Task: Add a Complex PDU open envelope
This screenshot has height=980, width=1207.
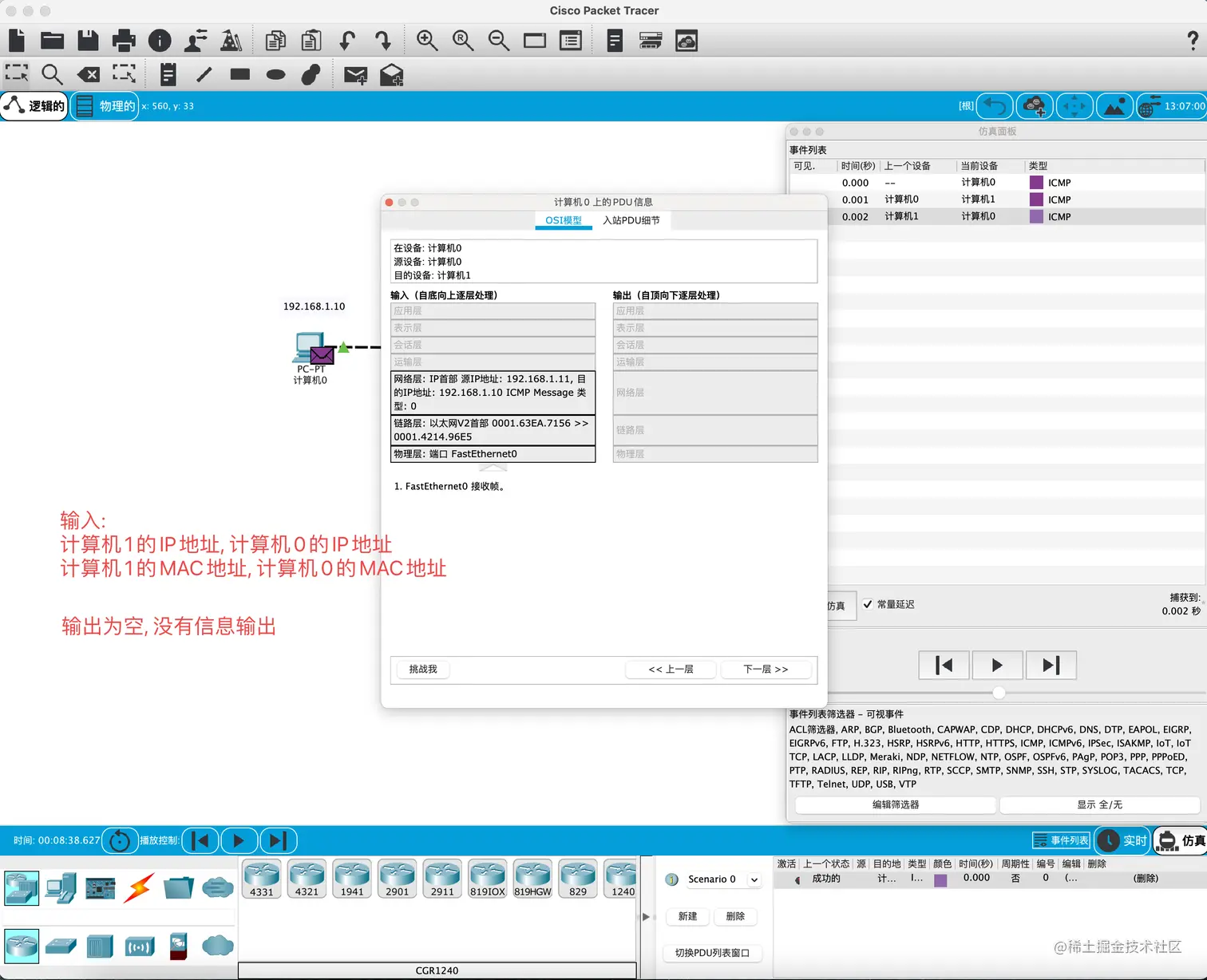Action: pos(391,75)
